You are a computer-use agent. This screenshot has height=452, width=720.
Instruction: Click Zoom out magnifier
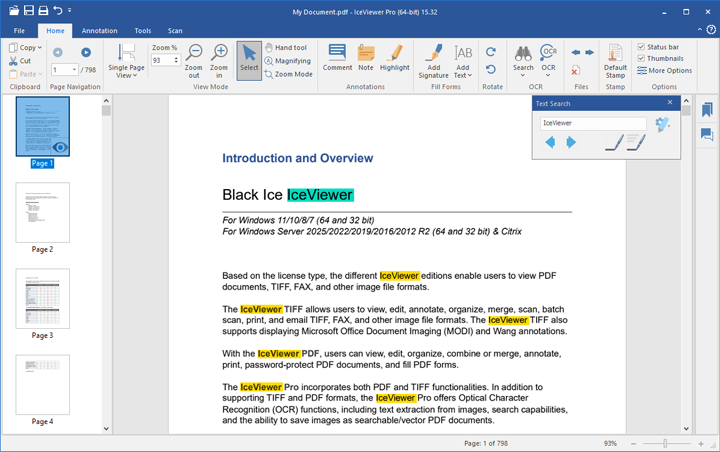tap(194, 61)
